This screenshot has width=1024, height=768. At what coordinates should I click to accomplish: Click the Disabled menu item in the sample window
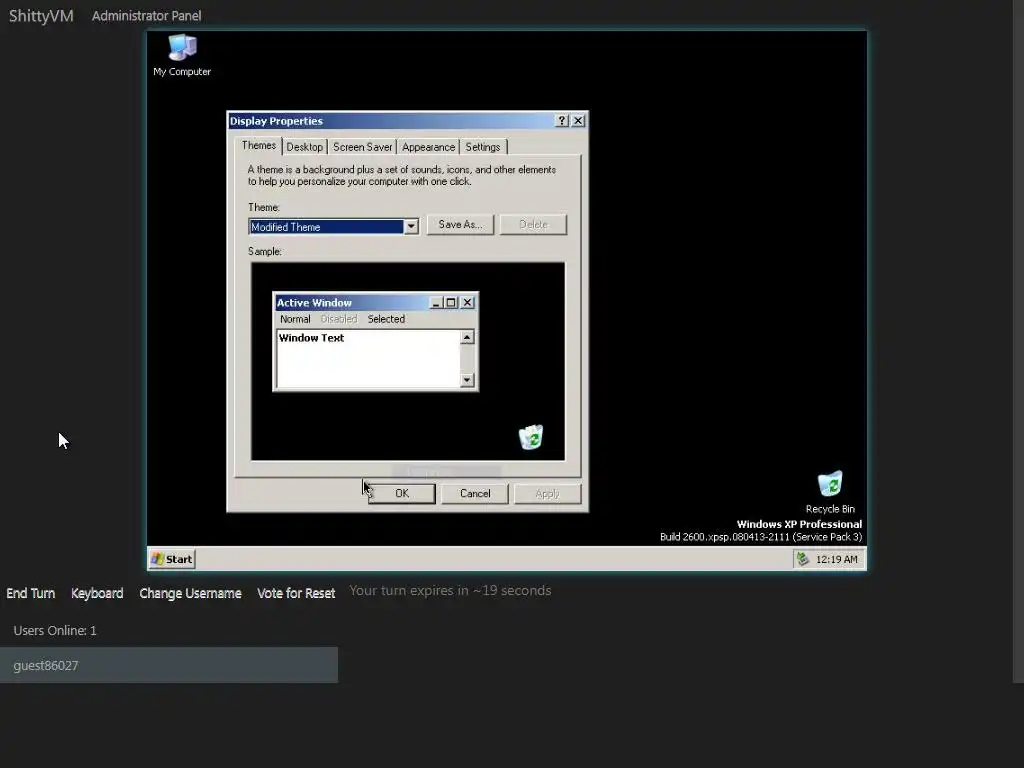(339, 319)
